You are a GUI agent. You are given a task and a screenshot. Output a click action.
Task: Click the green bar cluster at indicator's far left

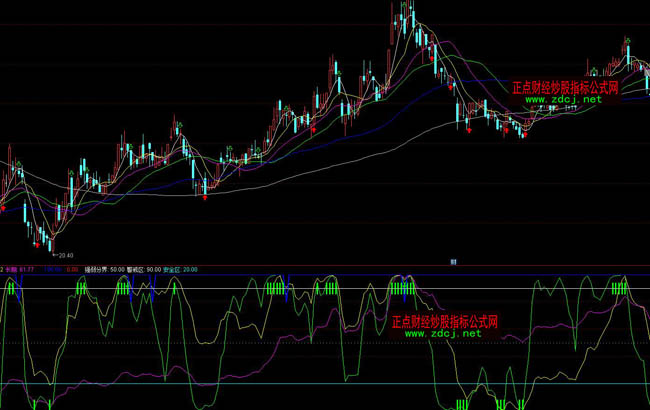12,288
